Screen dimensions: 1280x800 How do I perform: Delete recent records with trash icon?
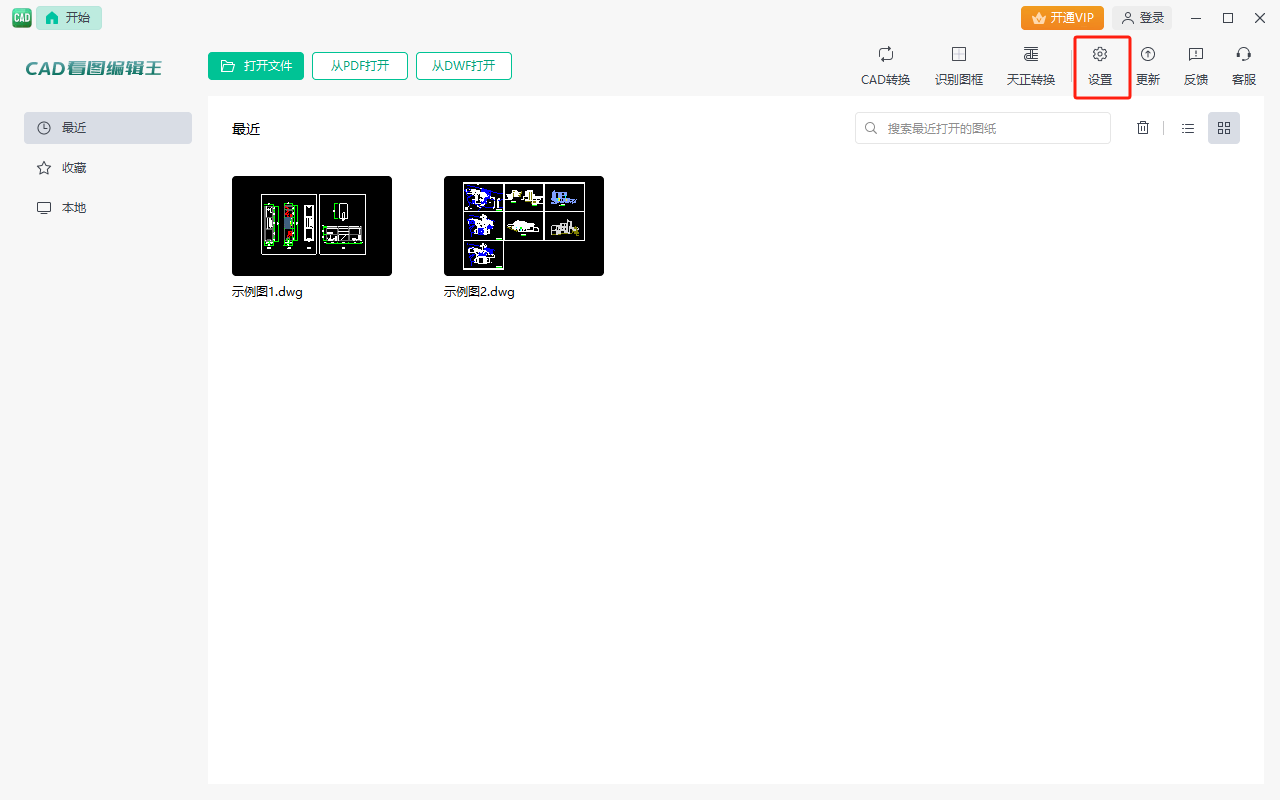(x=1143, y=128)
